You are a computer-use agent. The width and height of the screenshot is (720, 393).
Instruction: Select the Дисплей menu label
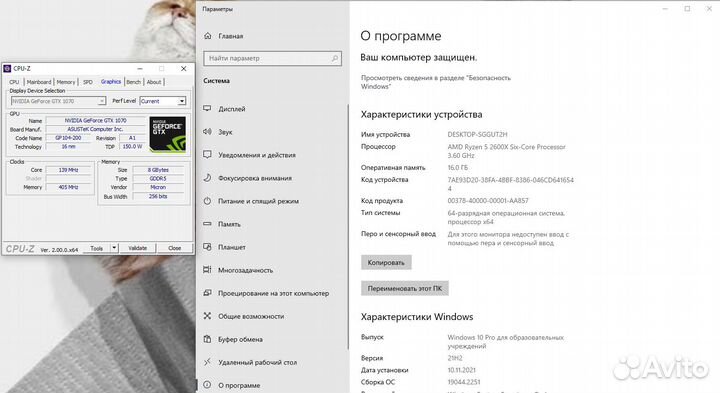[x=232, y=109]
